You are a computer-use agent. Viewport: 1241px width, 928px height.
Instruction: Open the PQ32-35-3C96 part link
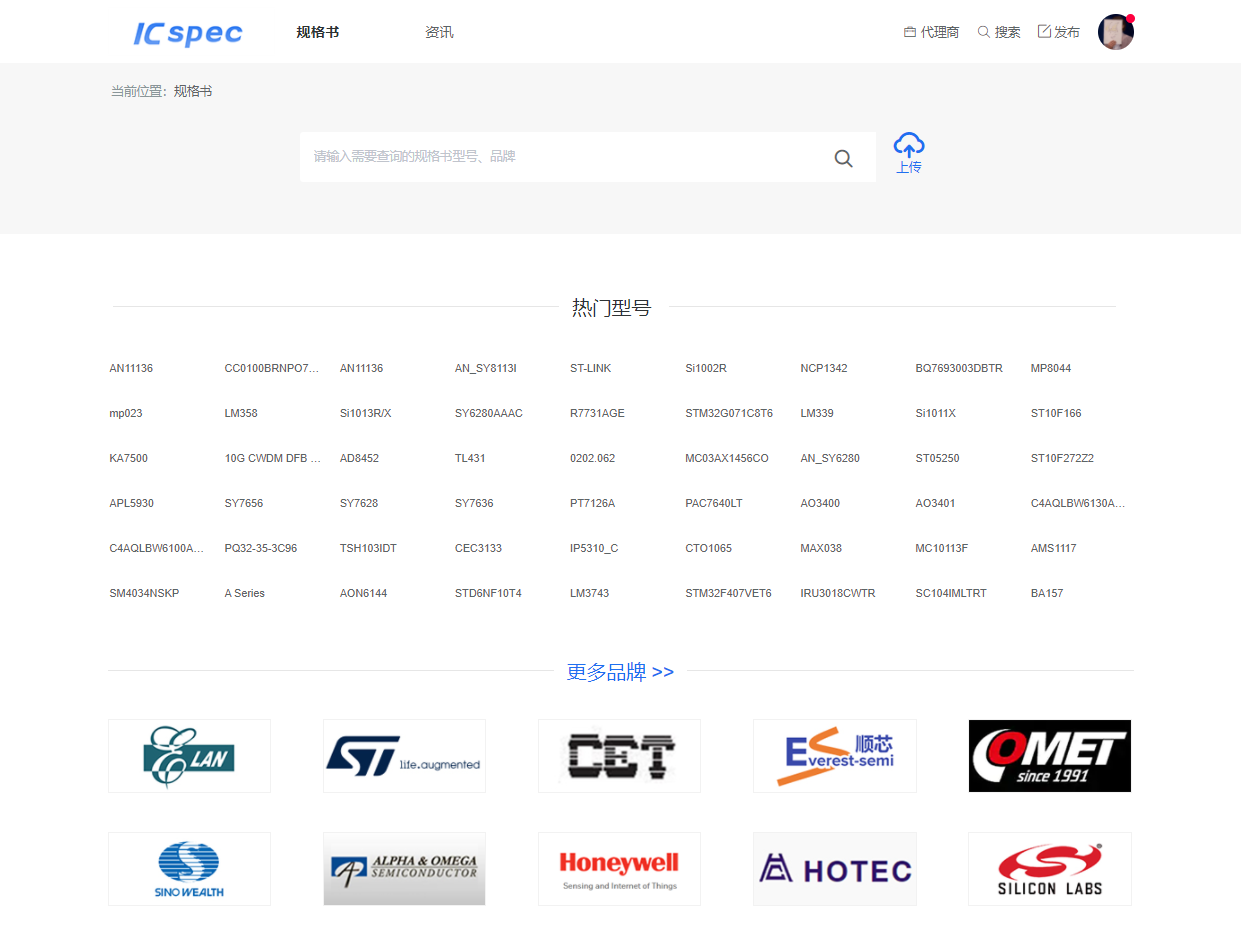(261, 548)
